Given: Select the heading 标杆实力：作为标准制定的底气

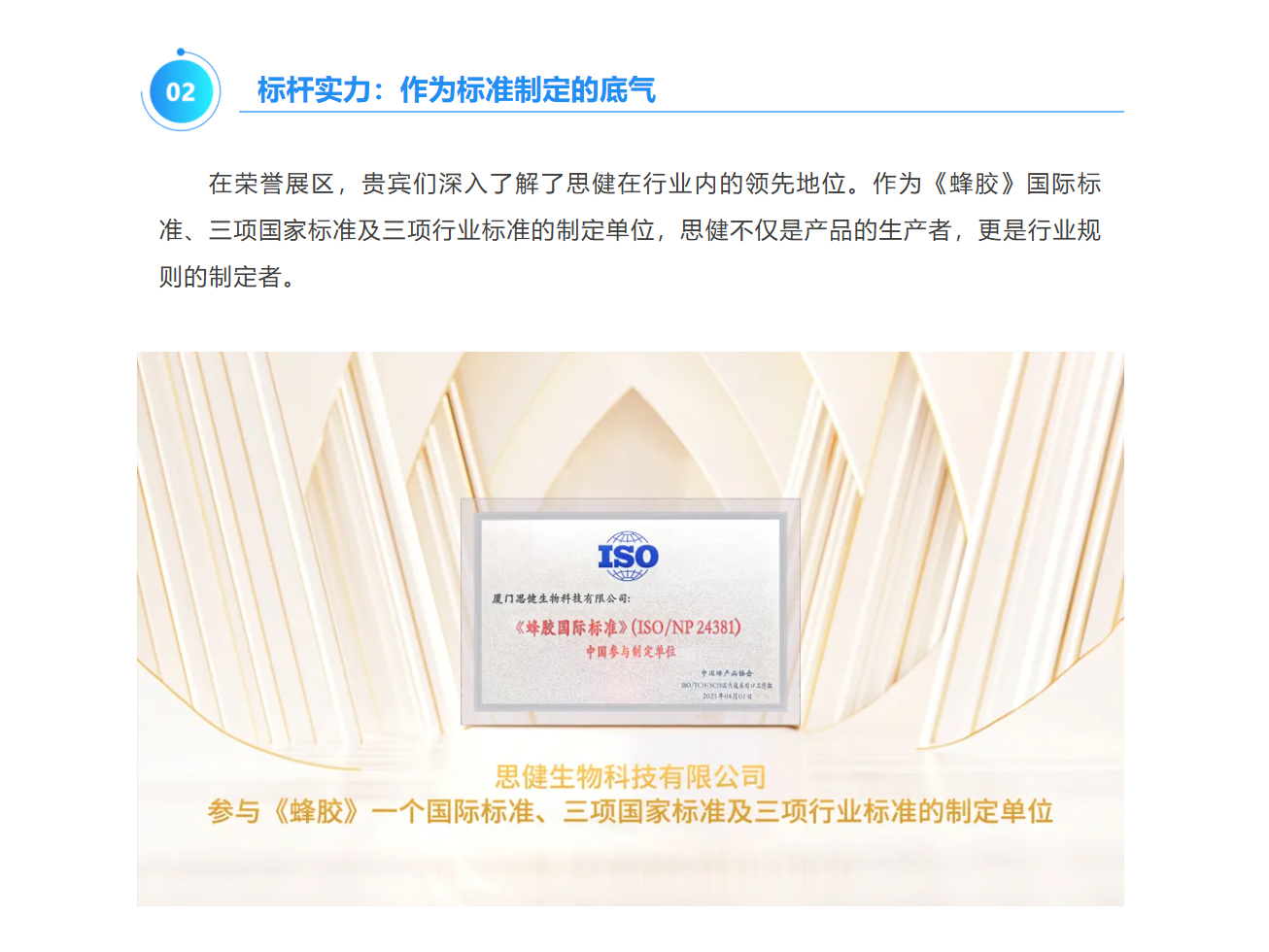Looking at the screenshot, I should click(456, 90).
